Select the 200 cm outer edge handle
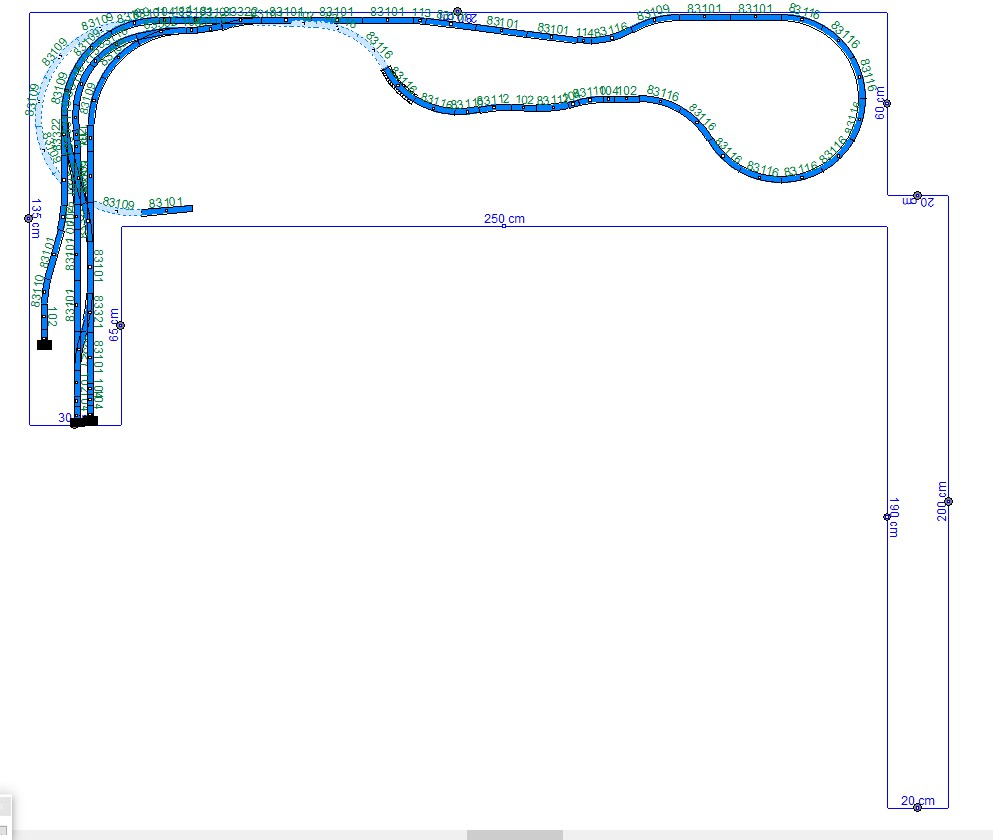This screenshot has width=993, height=840. (948, 502)
